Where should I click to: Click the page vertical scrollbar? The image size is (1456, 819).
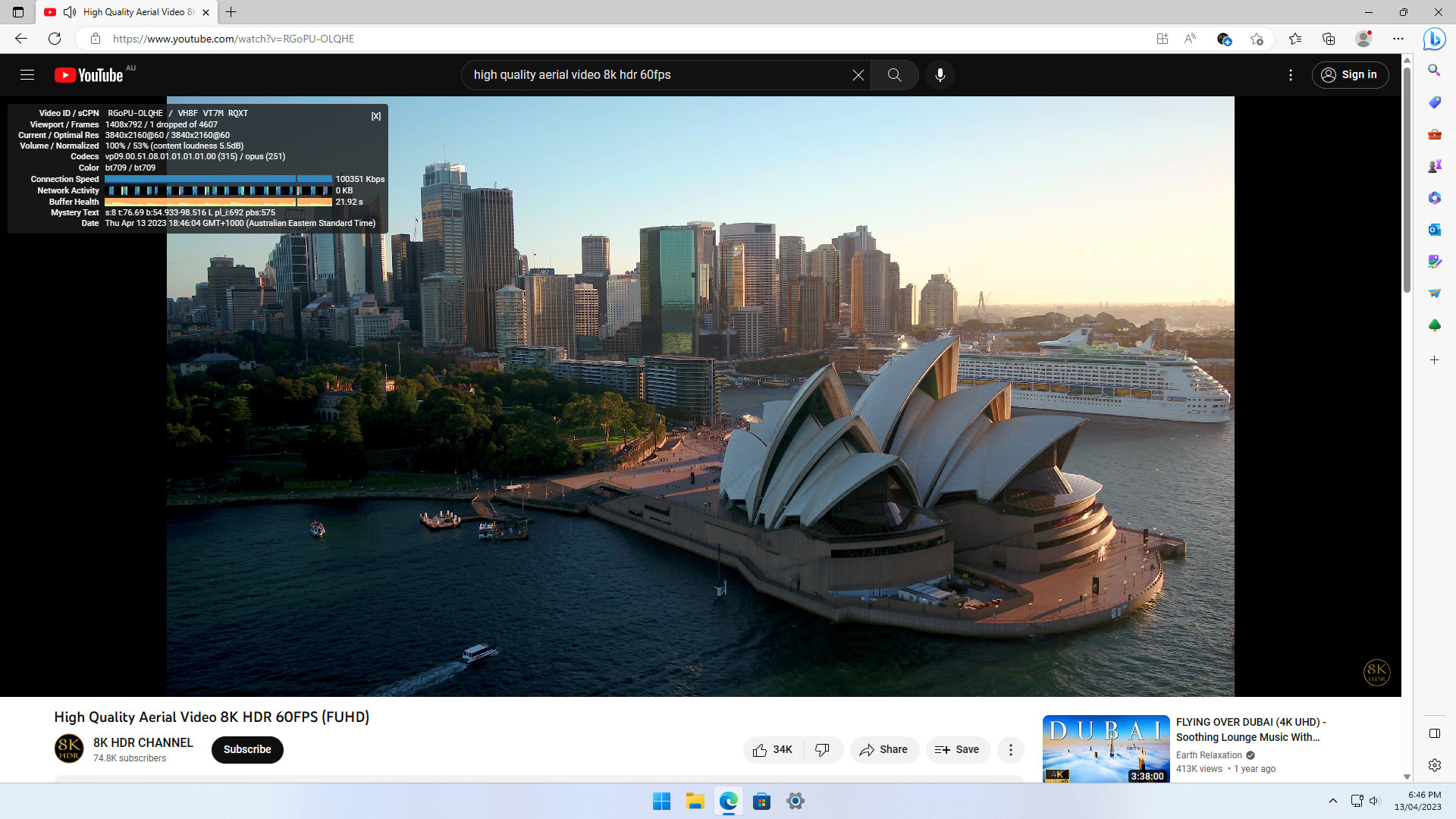1407,180
